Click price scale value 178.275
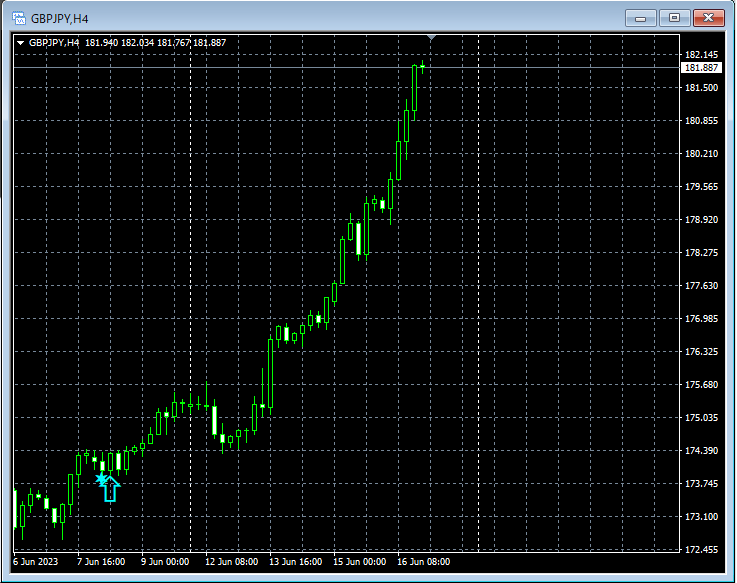 701,252
